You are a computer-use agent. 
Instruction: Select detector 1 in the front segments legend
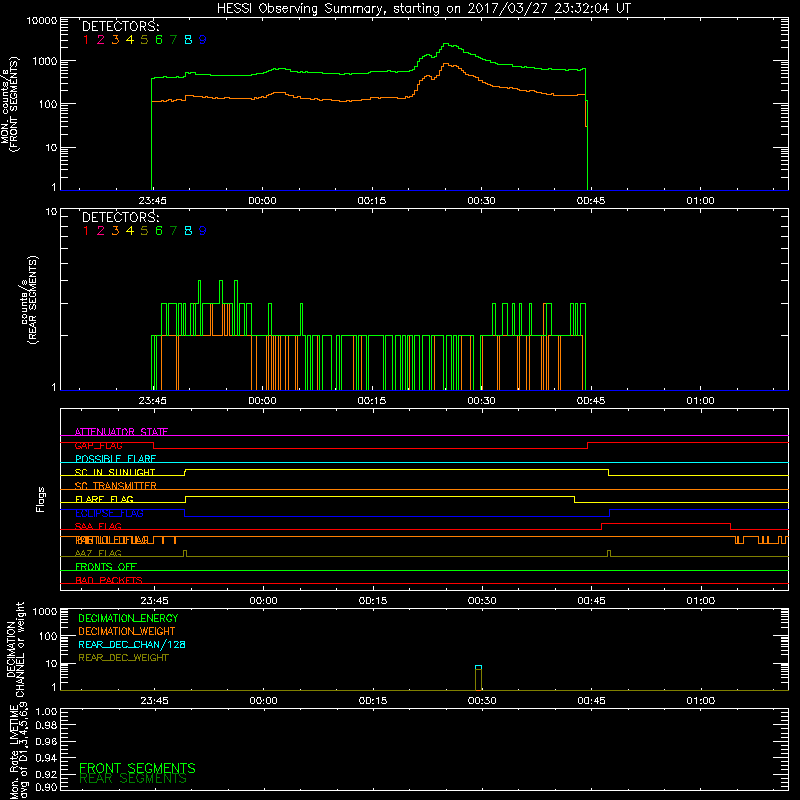pyautogui.click(x=86, y=40)
